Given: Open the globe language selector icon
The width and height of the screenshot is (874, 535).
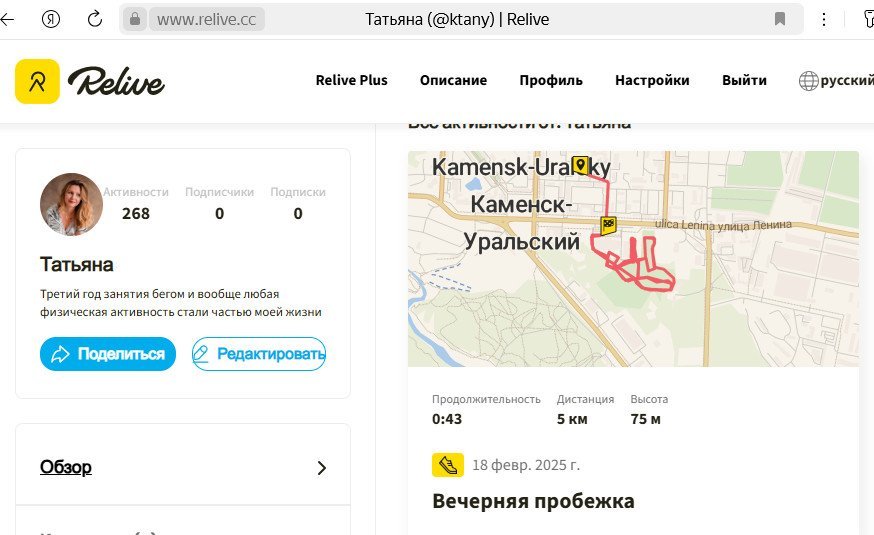Looking at the screenshot, I should [x=808, y=81].
